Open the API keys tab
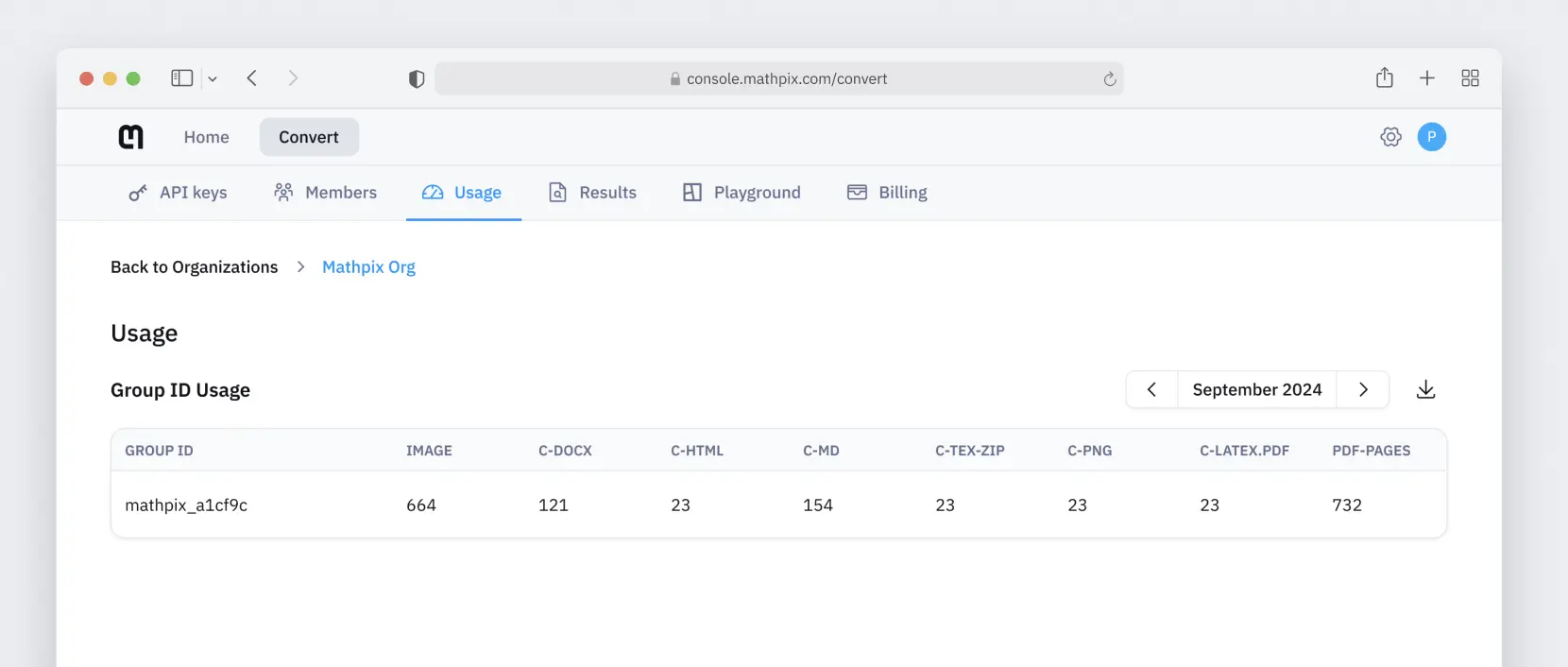 (178, 193)
